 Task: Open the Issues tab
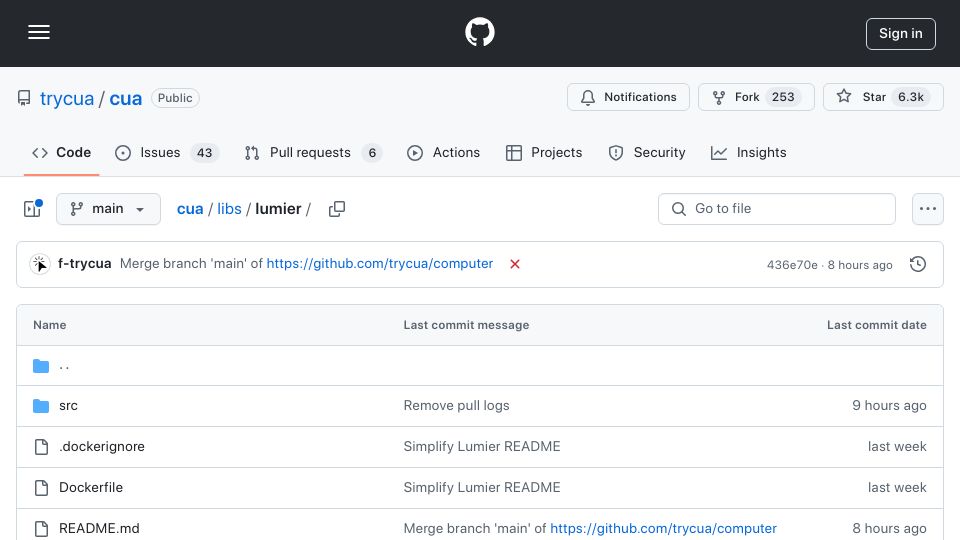click(x=167, y=152)
